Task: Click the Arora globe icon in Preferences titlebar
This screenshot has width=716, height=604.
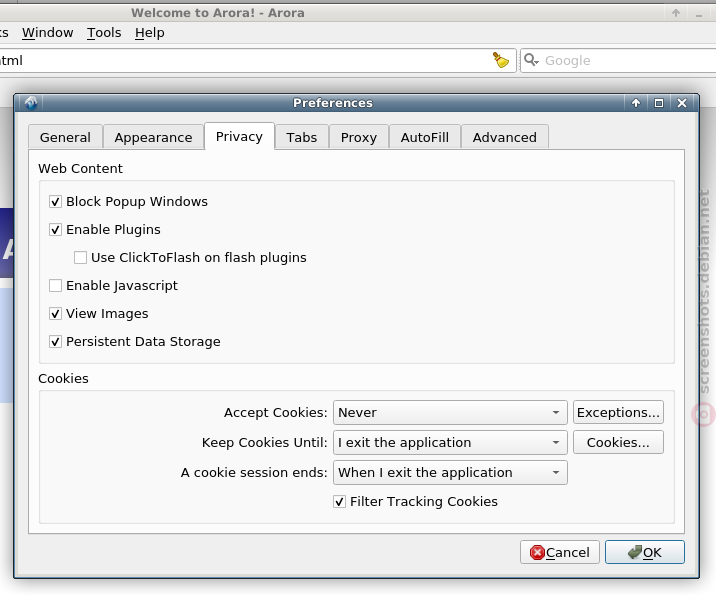Action: (31, 103)
